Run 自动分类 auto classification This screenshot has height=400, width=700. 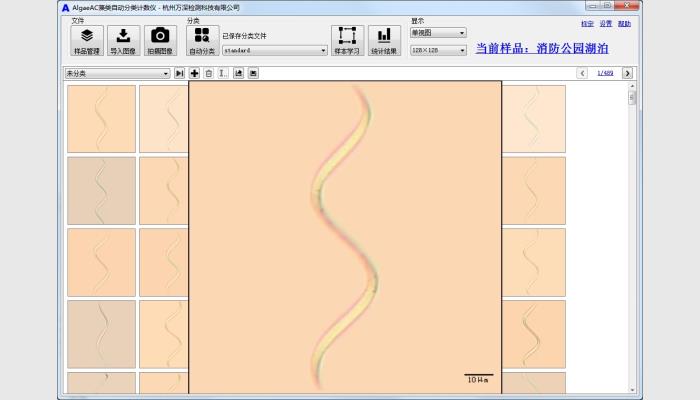pos(202,40)
